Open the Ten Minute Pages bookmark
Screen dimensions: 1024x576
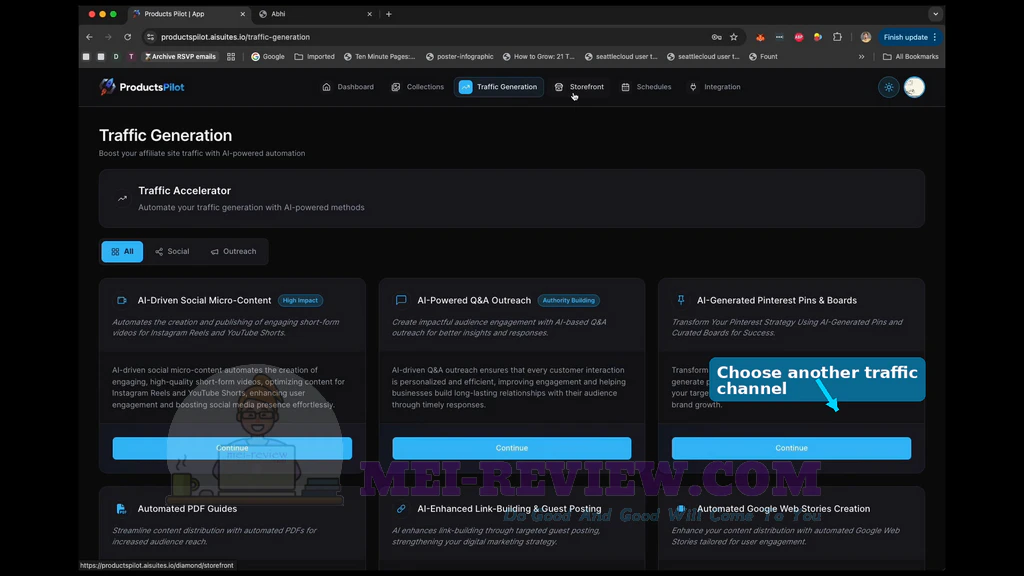(379, 57)
